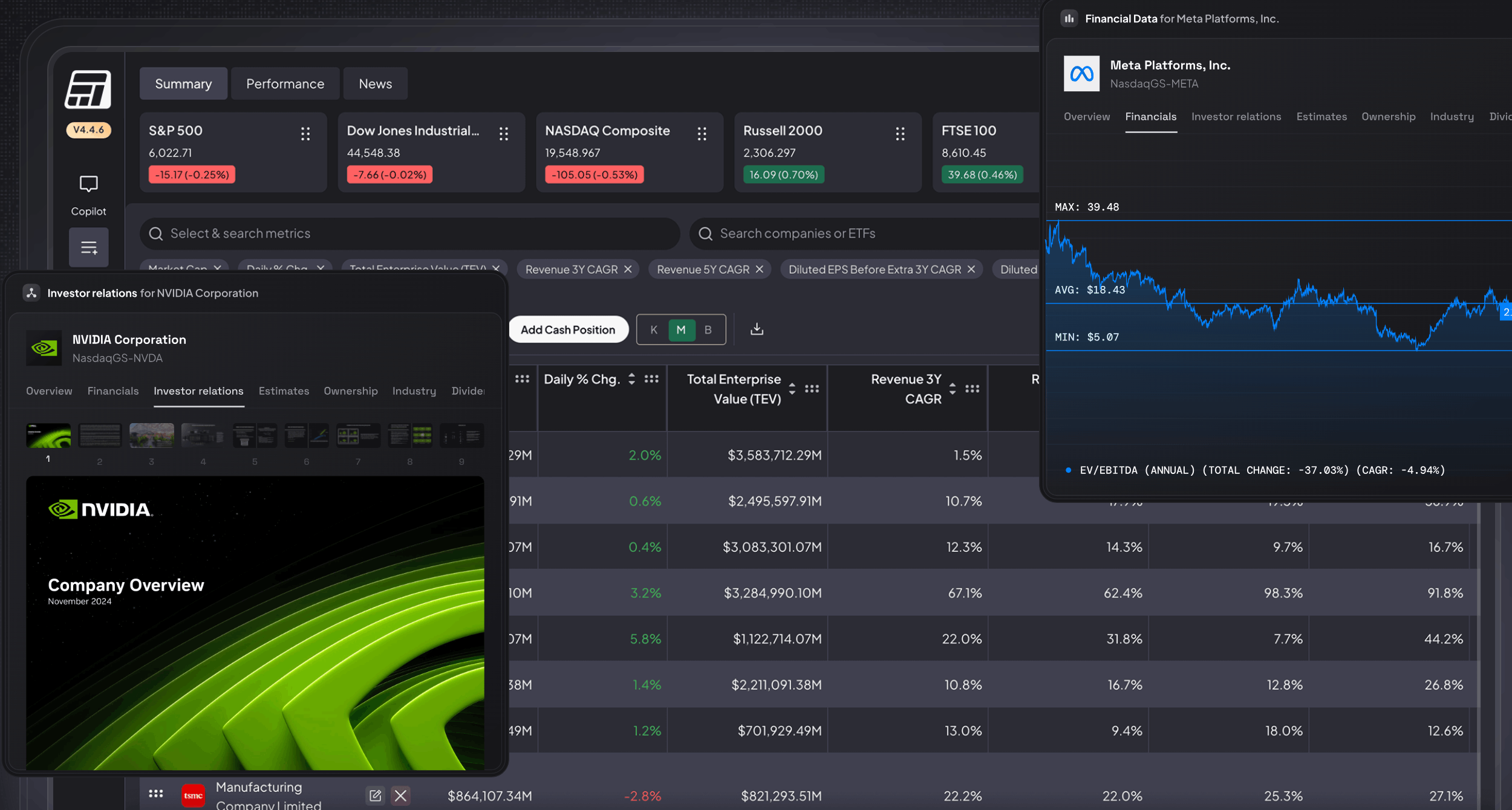Click Revenue 3Y CAGR column grip icon
The width and height of the screenshot is (1512, 810).
coord(972,389)
